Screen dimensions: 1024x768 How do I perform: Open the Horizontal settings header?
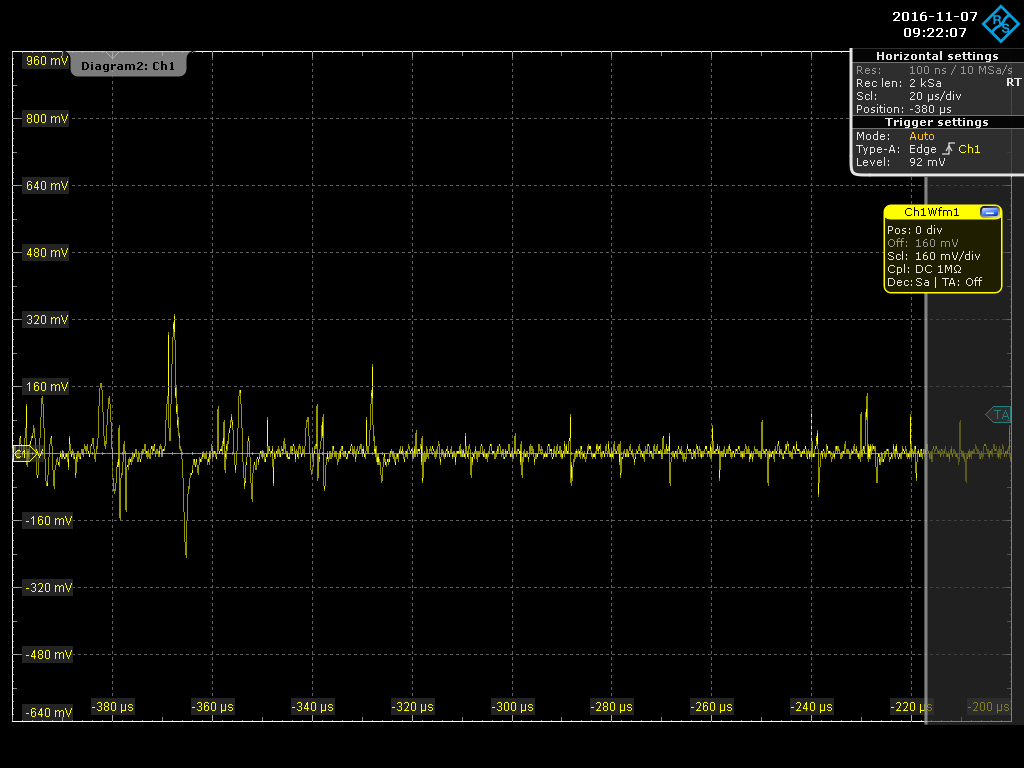pos(937,56)
